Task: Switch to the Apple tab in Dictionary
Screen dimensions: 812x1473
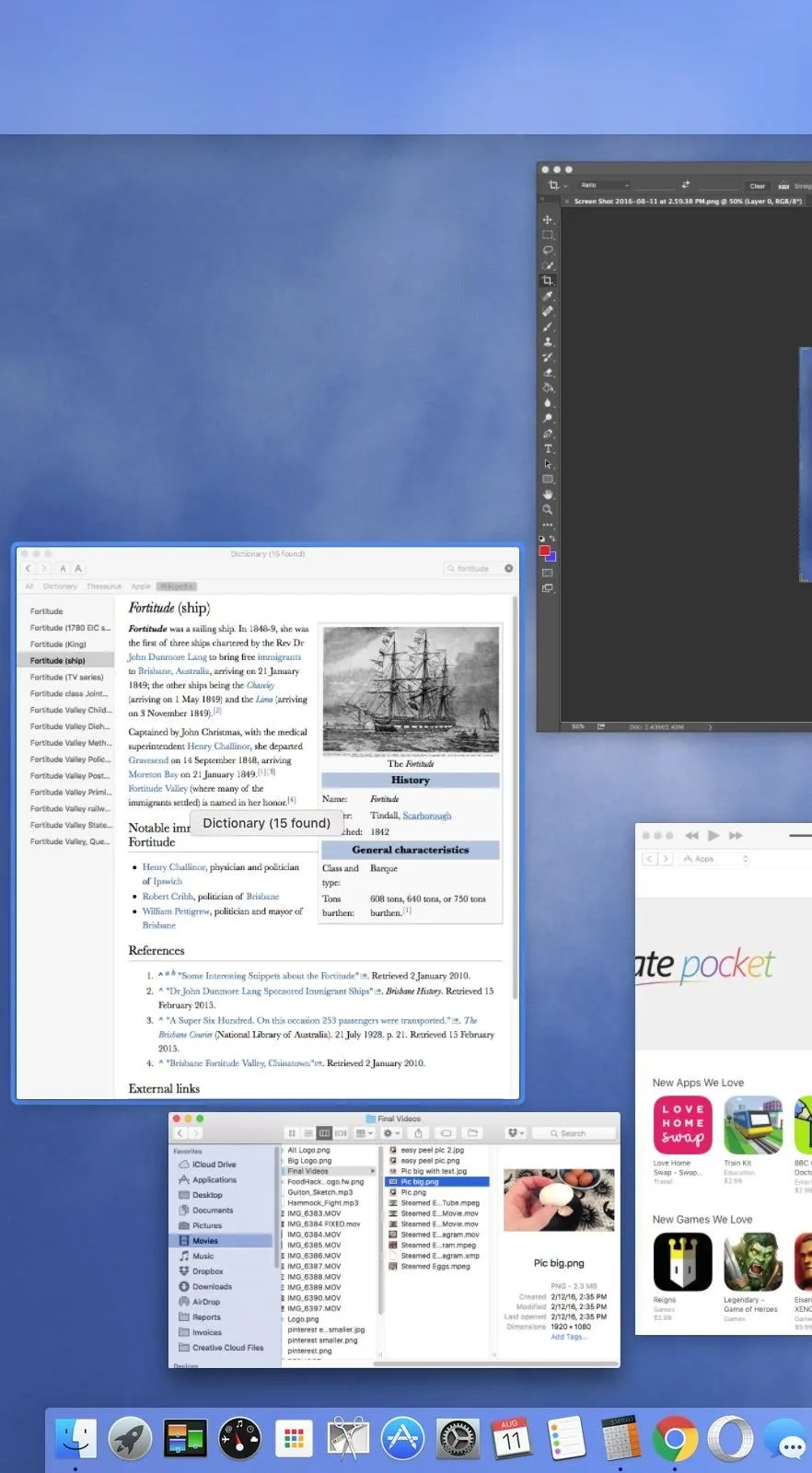Action: pos(141,586)
